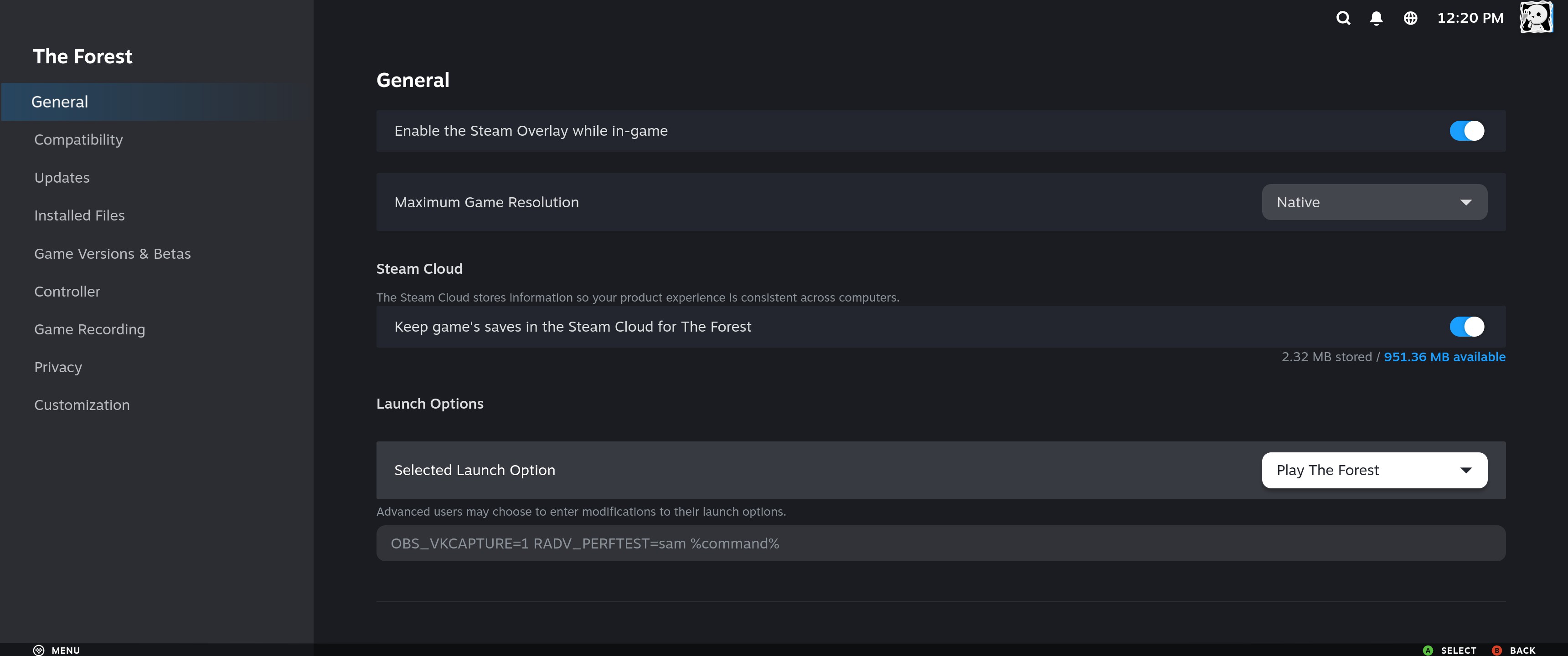Image resolution: width=1568 pixels, height=656 pixels.
Task: Click the 951.36 MB available link
Action: coord(1444,357)
